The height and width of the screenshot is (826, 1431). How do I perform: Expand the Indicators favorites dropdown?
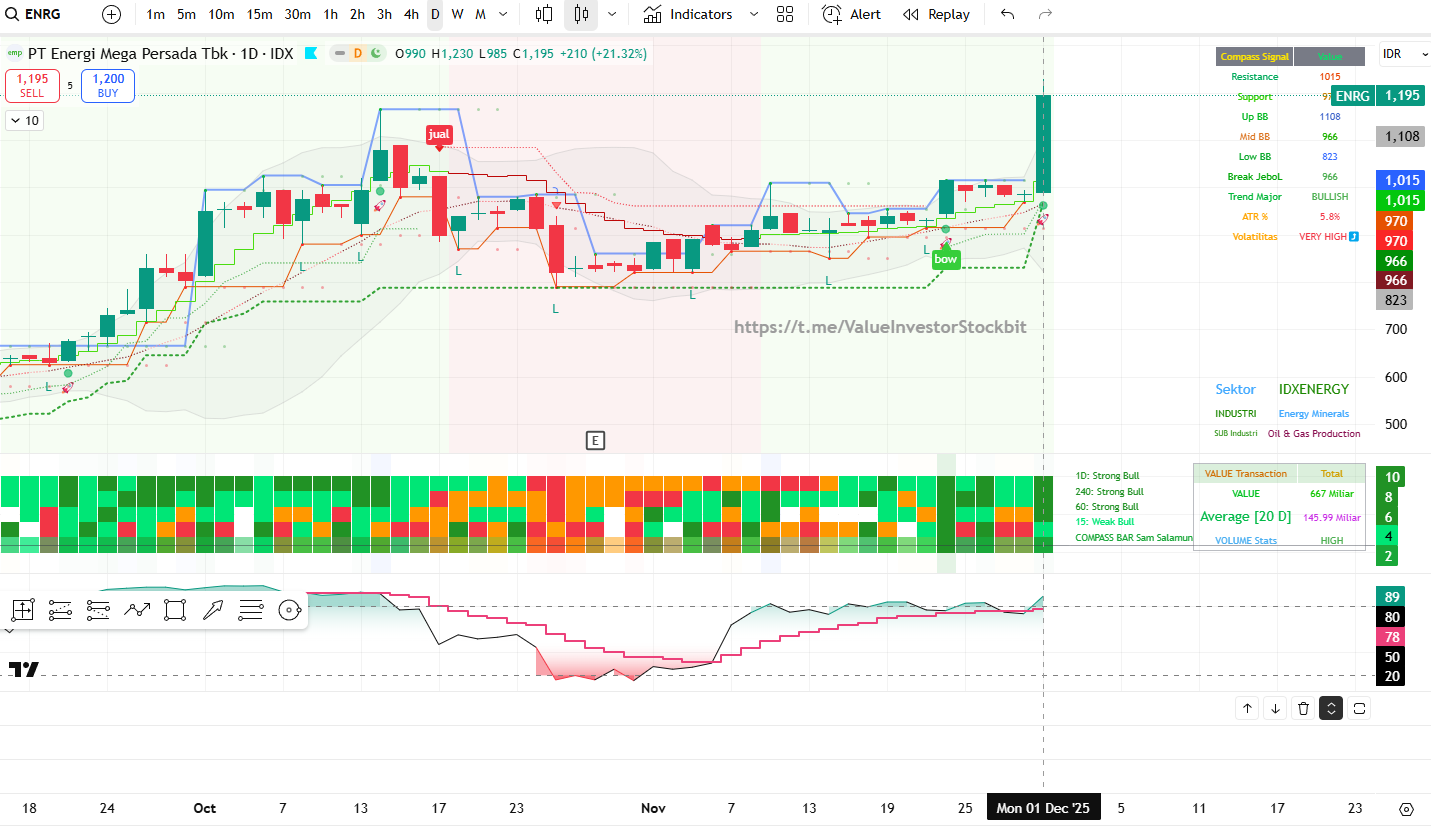pyautogui.click(x=753, y=14)
